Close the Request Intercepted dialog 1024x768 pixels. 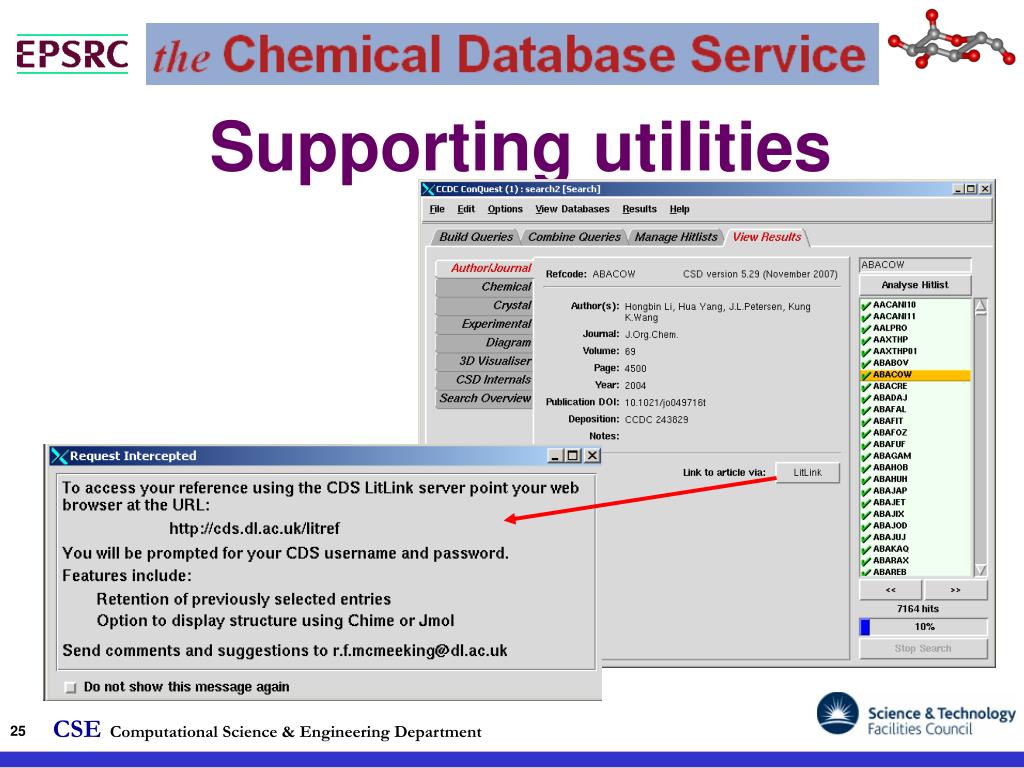click(592, 455)
